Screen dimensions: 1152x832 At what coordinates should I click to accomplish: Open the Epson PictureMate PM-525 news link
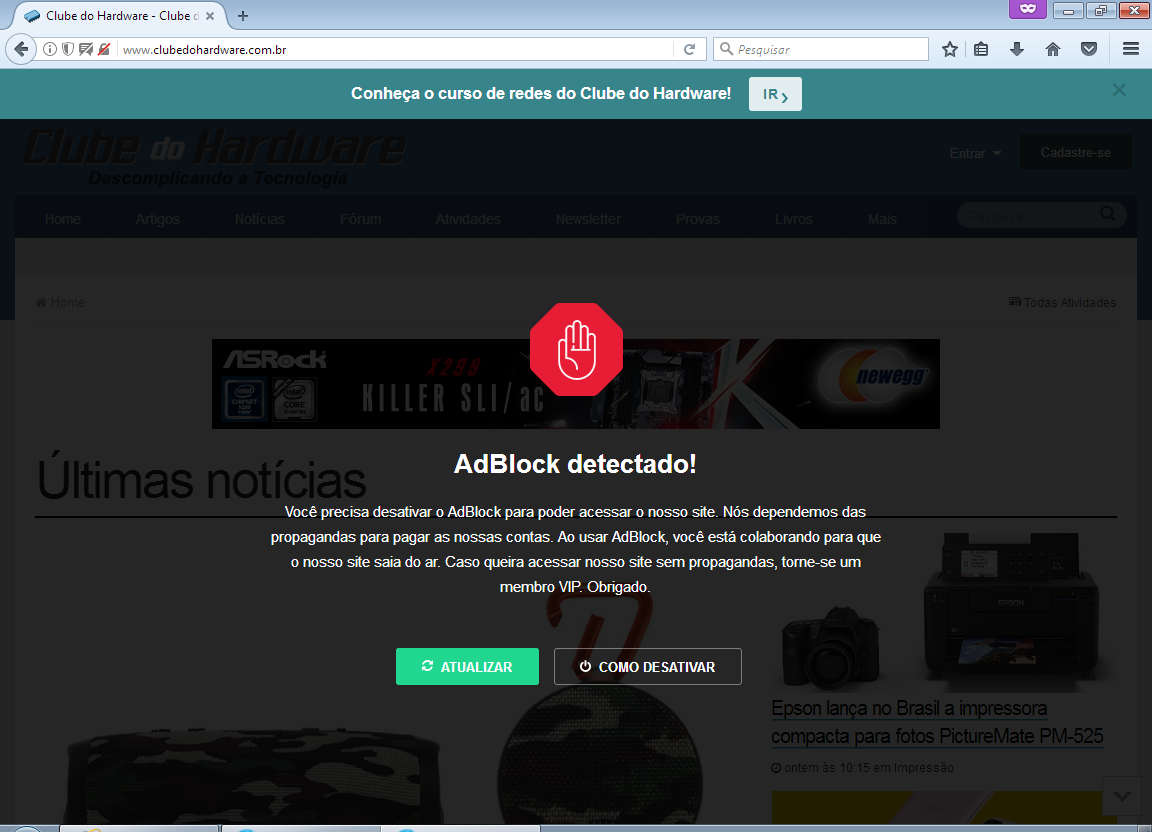tap(937, 722)
